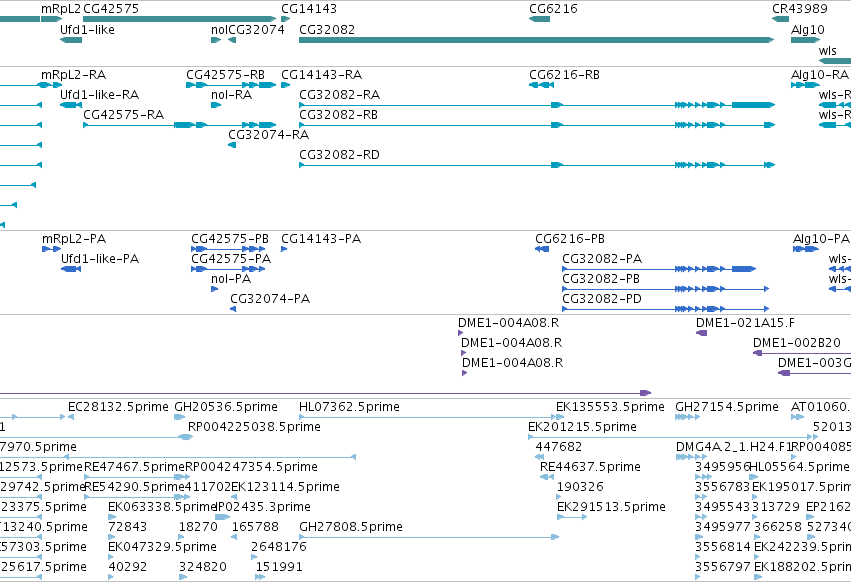Select transcript CG6216-RB
Image resolution: width=851 pixels, height=582 pixels.
(x=542, y=85)
